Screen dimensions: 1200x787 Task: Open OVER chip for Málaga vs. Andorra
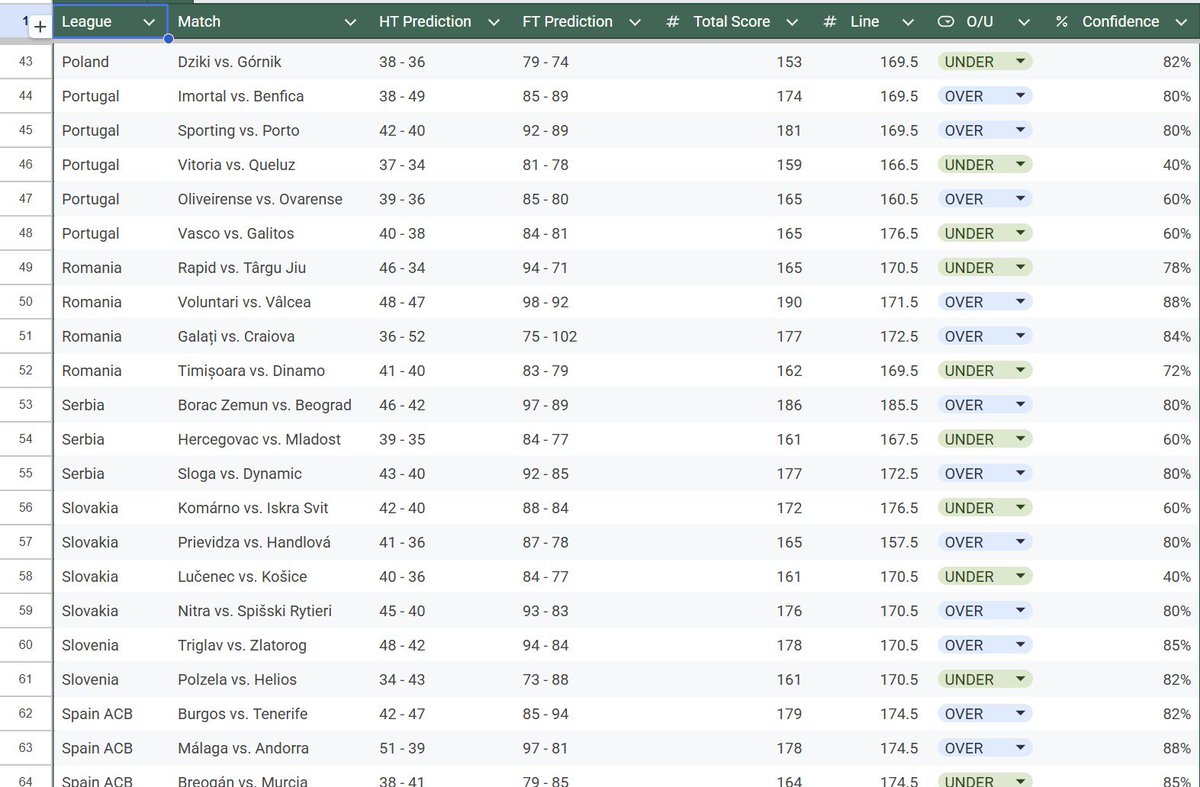(985, 748)
